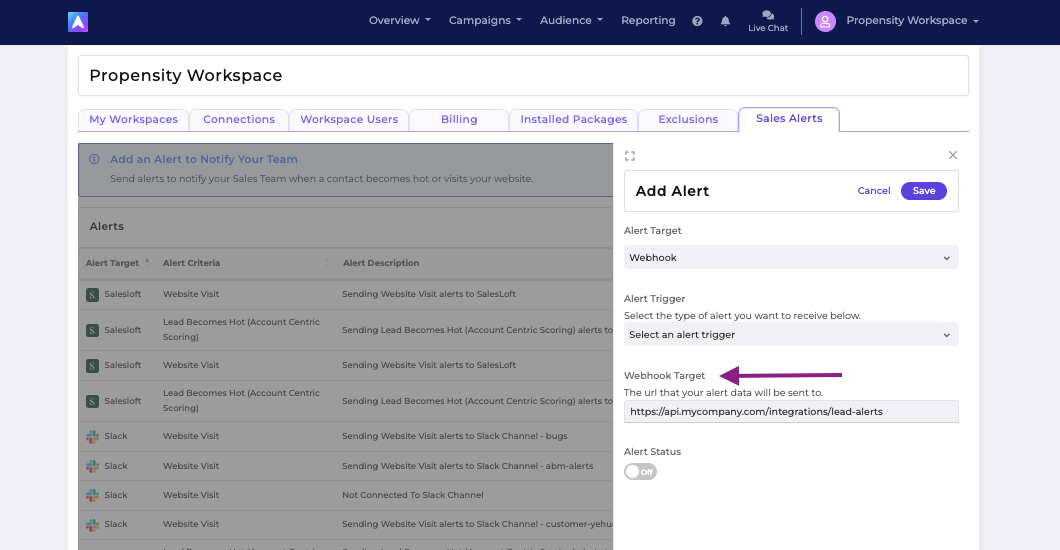Open Installed Packages tab
Screen dimensions: 1060x550
pos(573,120)
